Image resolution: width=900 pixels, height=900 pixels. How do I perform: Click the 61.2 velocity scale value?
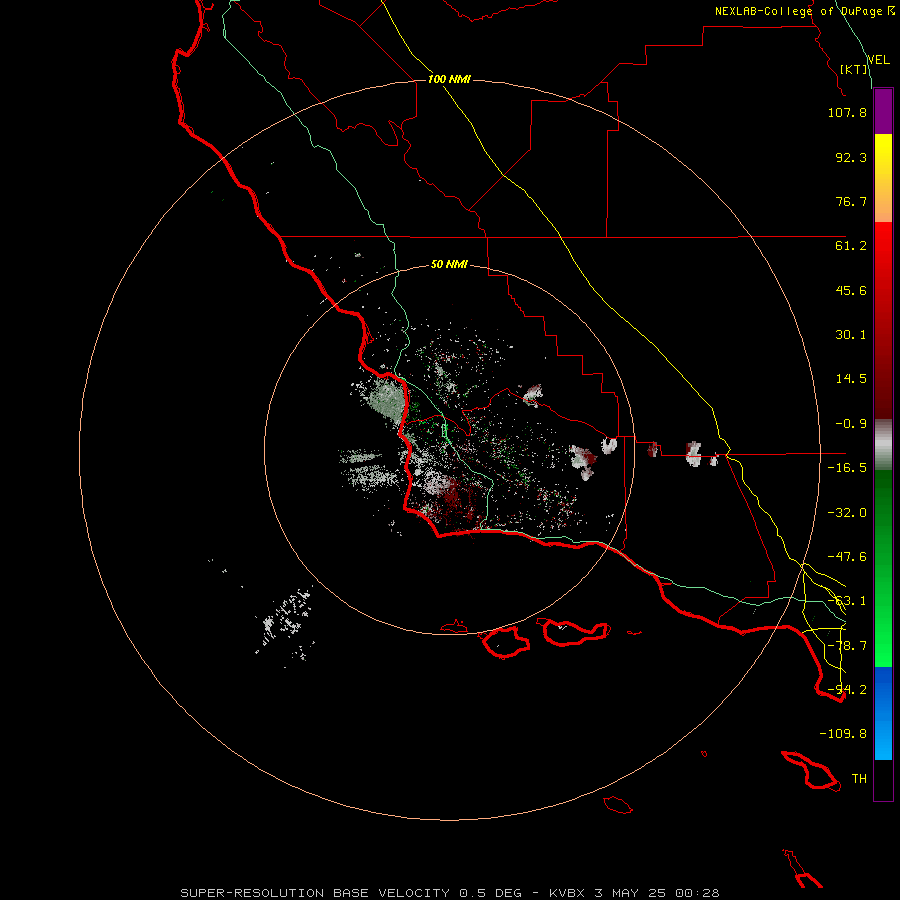click(x=851, y=246)
